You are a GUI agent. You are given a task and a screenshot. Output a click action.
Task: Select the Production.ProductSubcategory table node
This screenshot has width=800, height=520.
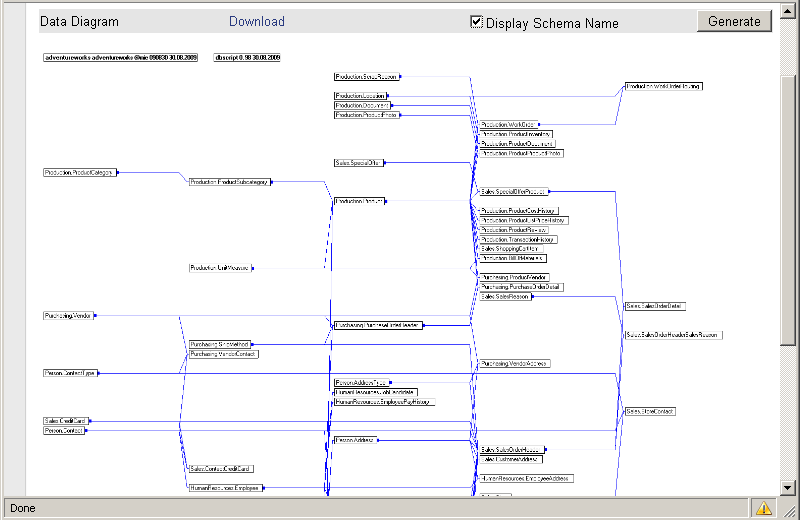230,182
